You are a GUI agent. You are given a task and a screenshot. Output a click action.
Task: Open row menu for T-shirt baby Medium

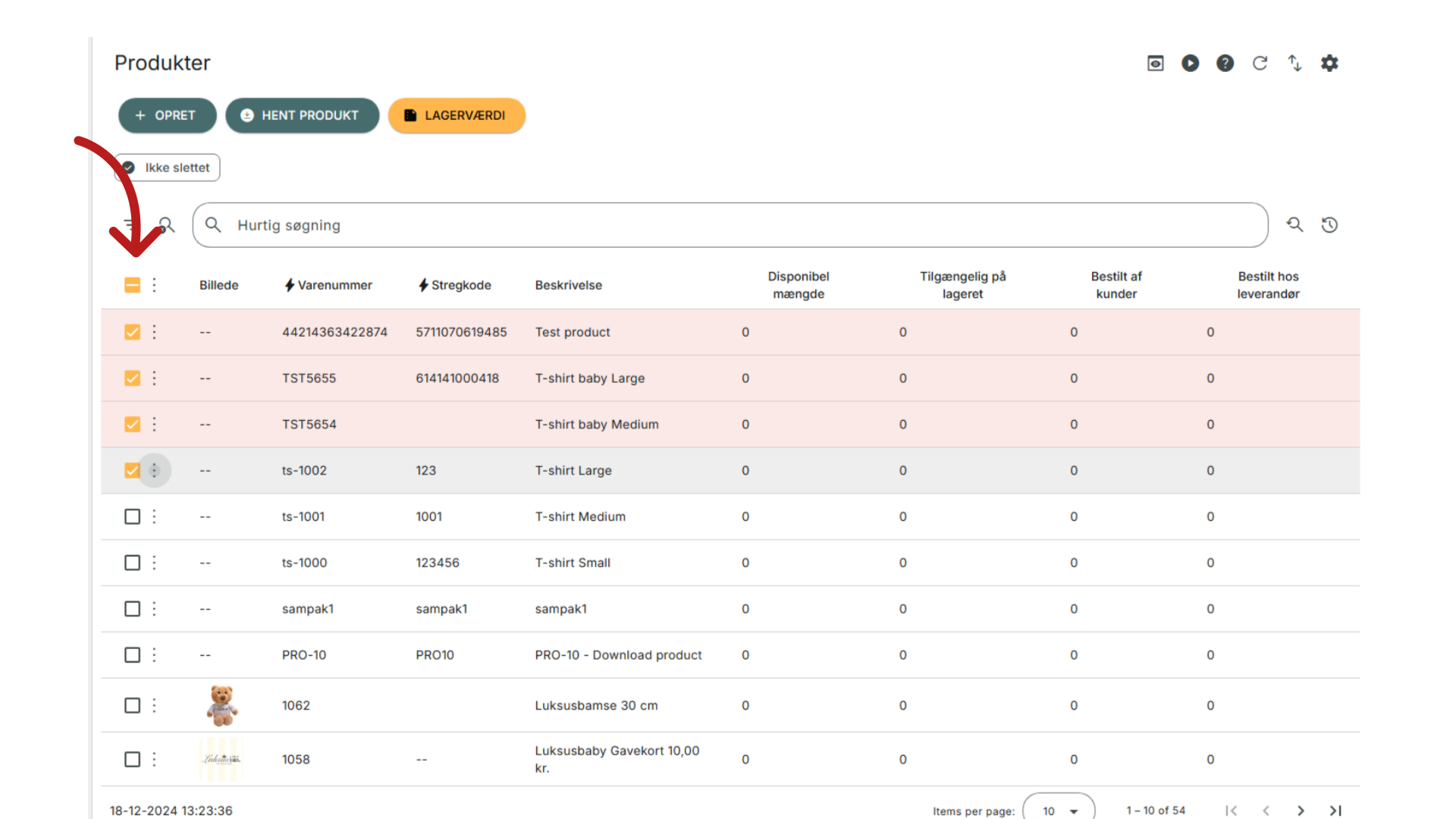pos(154,425)
